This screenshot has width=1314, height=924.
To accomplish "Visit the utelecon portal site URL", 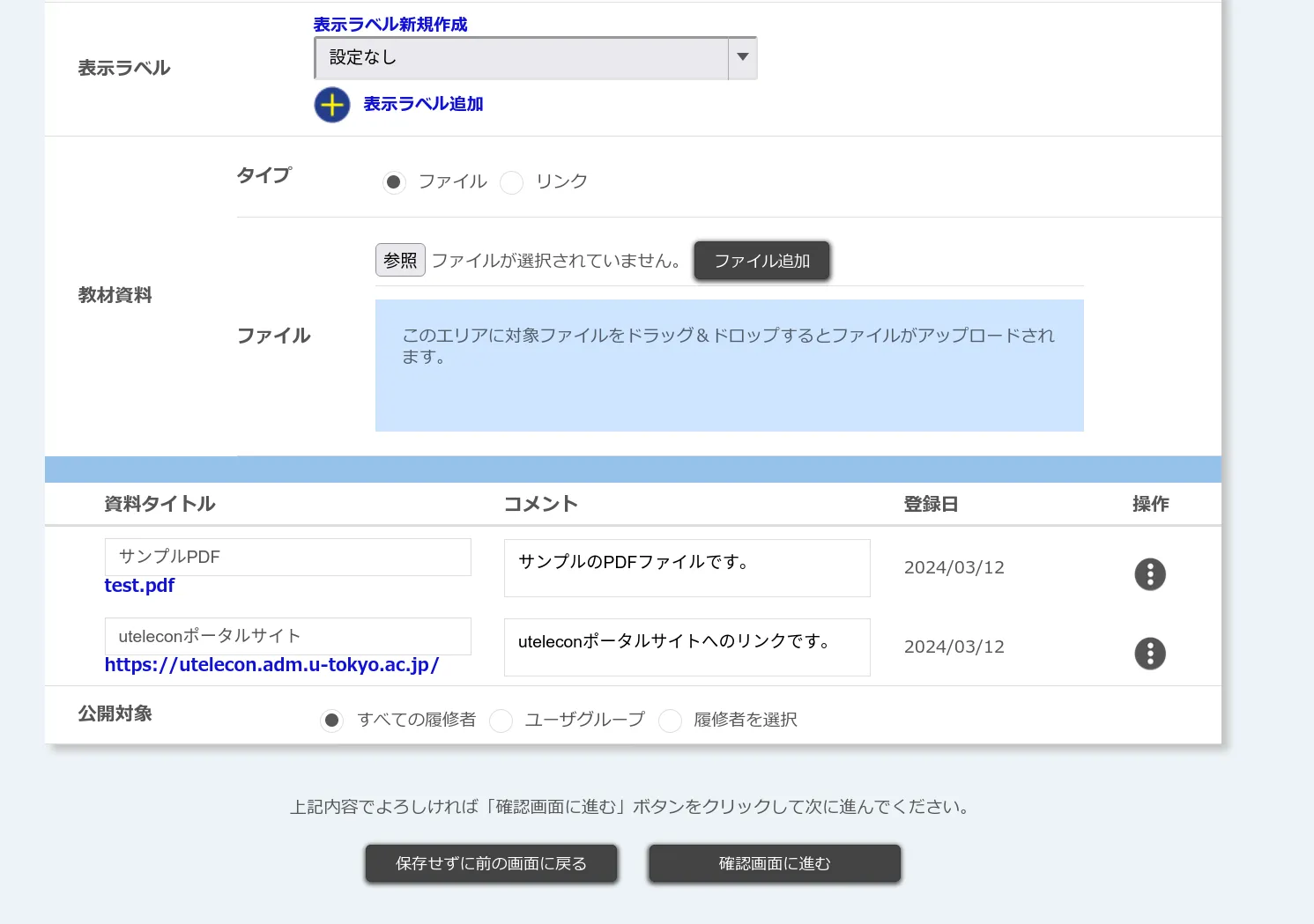I will pyautogui.click(x=272, y=665).
